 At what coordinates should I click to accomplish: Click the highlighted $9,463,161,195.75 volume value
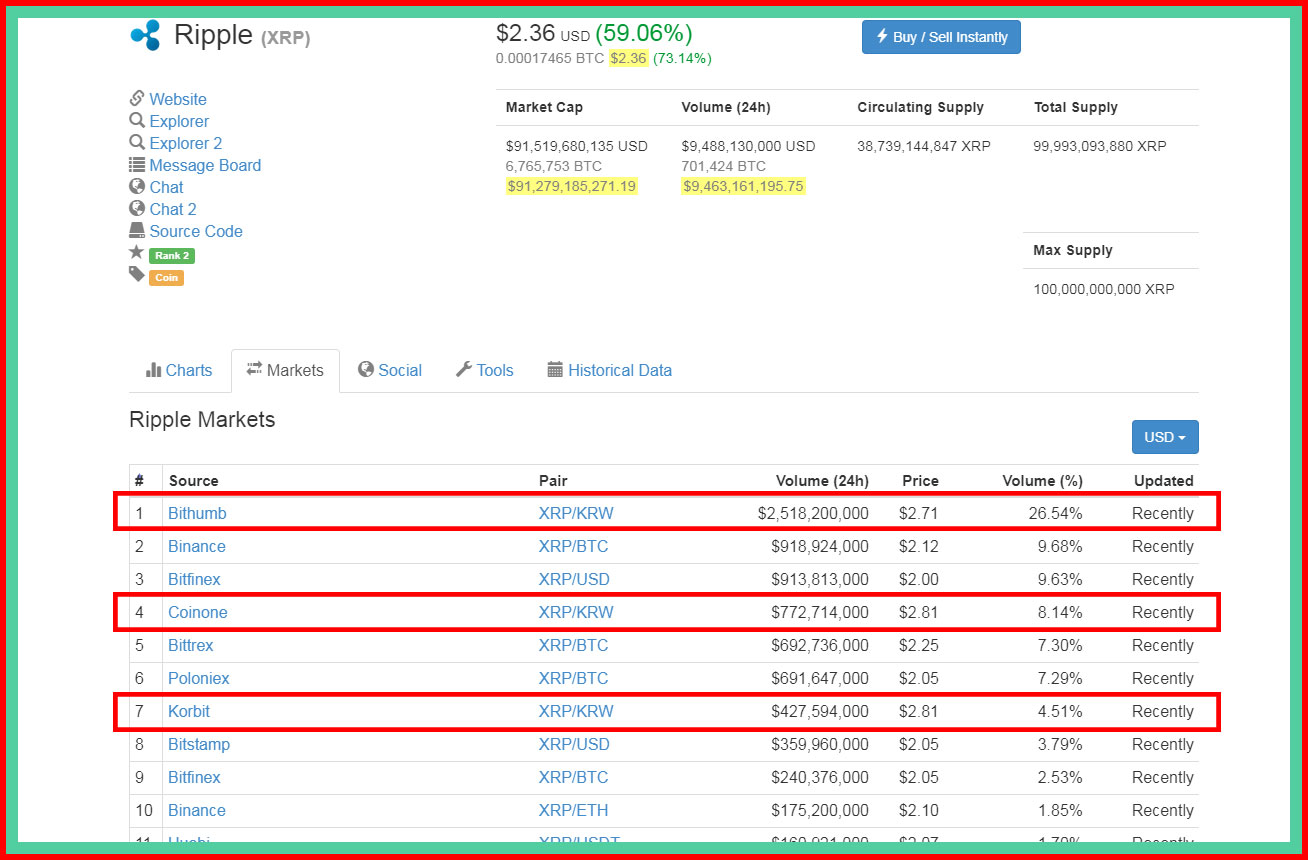743,186
